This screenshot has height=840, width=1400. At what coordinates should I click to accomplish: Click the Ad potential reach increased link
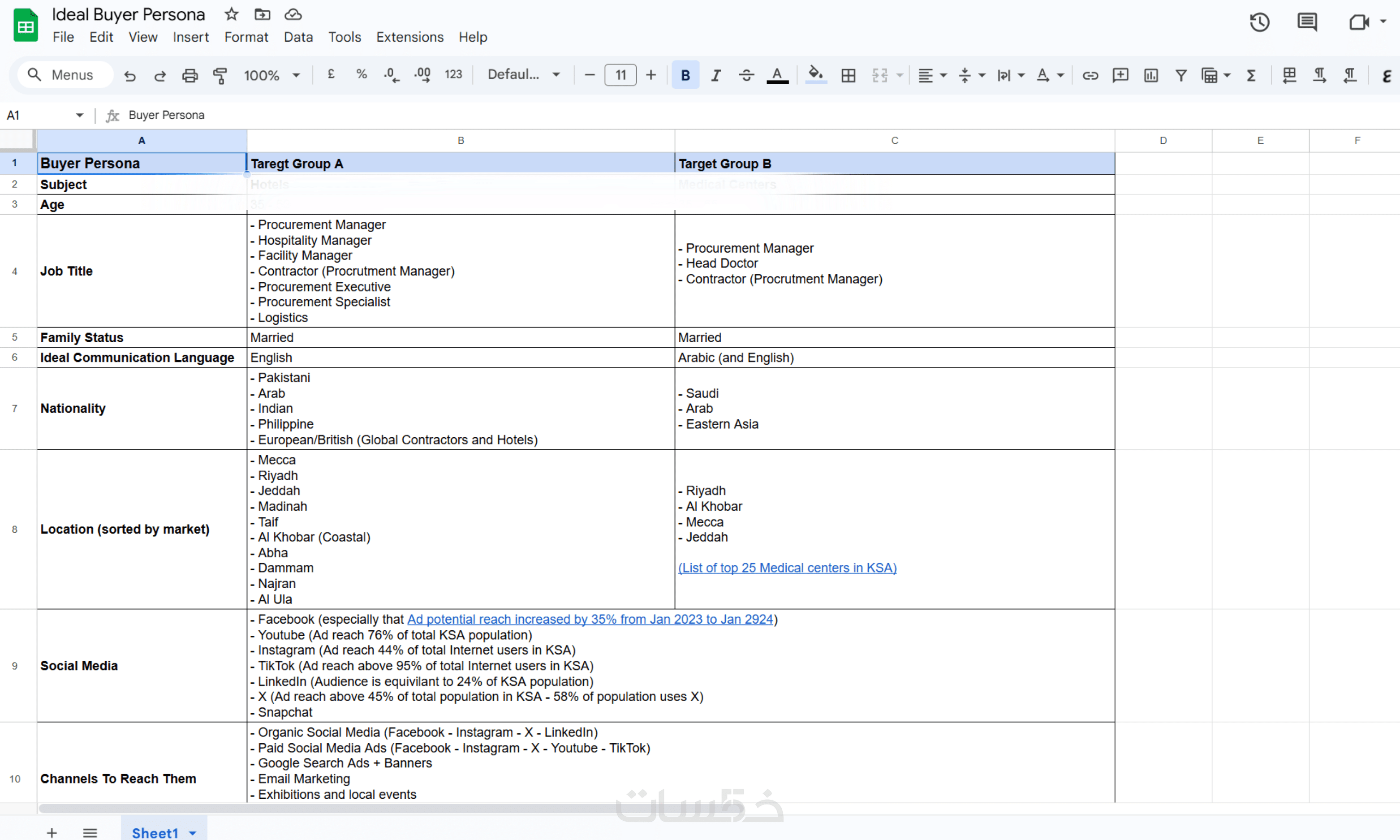[590, 619]
